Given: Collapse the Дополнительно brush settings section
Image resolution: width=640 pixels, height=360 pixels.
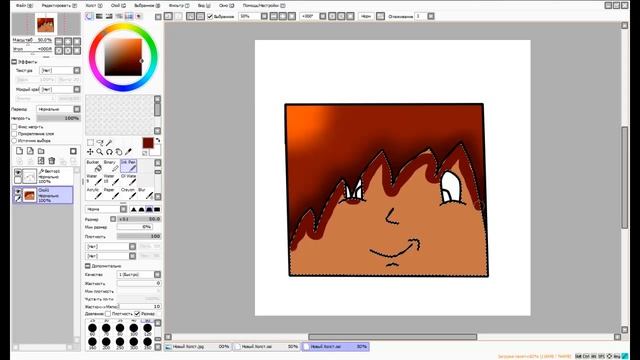Looking at the screenshot, I should [x=87, y=266].
